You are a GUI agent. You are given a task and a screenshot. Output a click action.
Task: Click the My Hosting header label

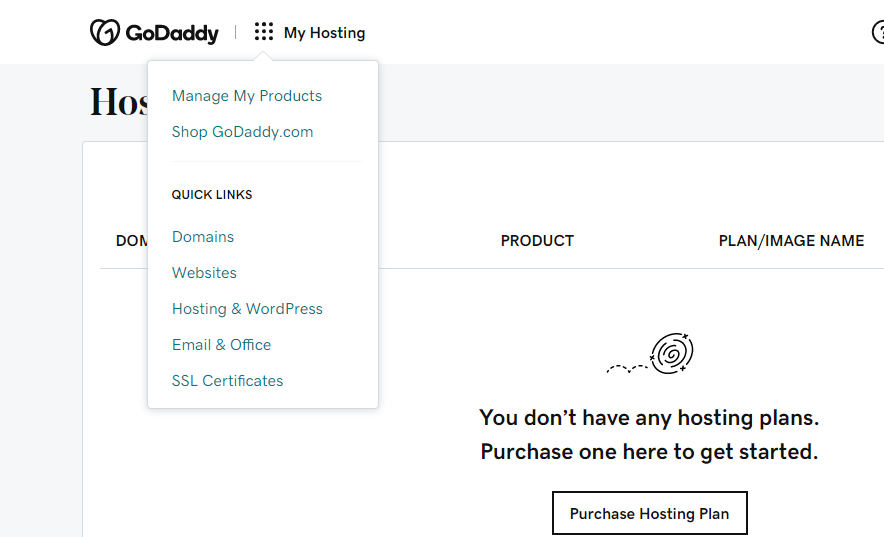324,33
